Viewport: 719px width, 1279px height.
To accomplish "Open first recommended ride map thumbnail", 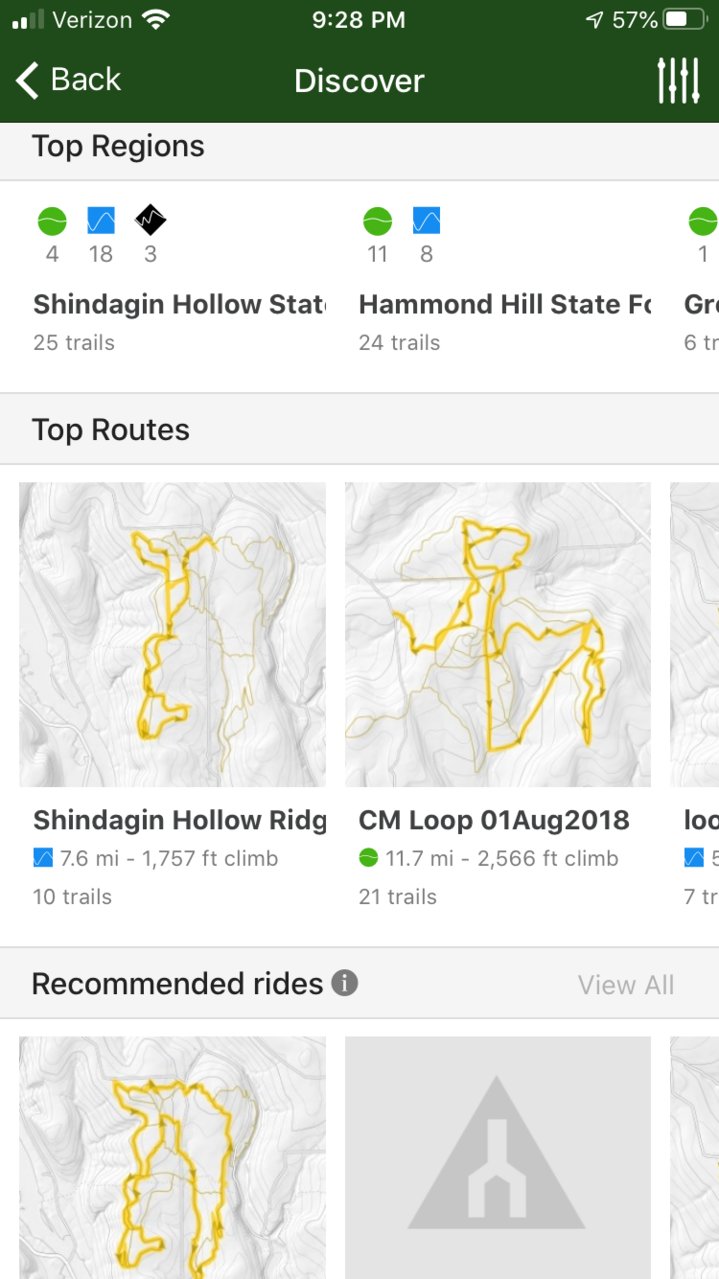I will pos(172,1157).
